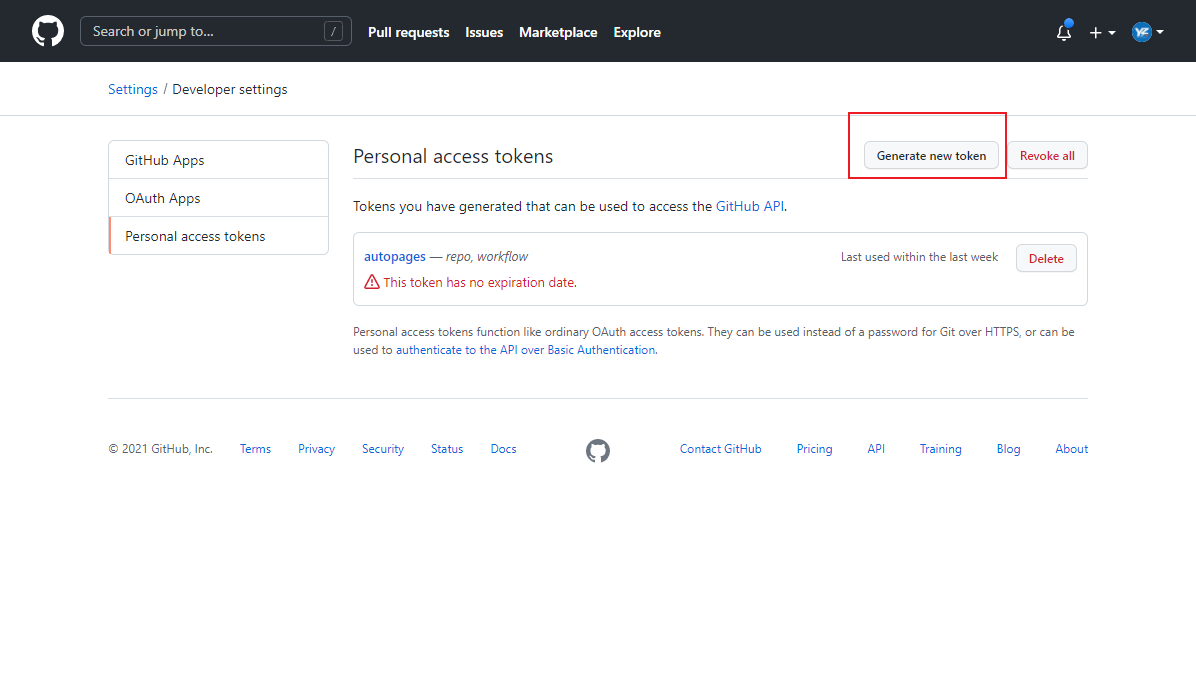Click Generate new token button
Viewport: 1196px width, 694px height.
point(931,156)
